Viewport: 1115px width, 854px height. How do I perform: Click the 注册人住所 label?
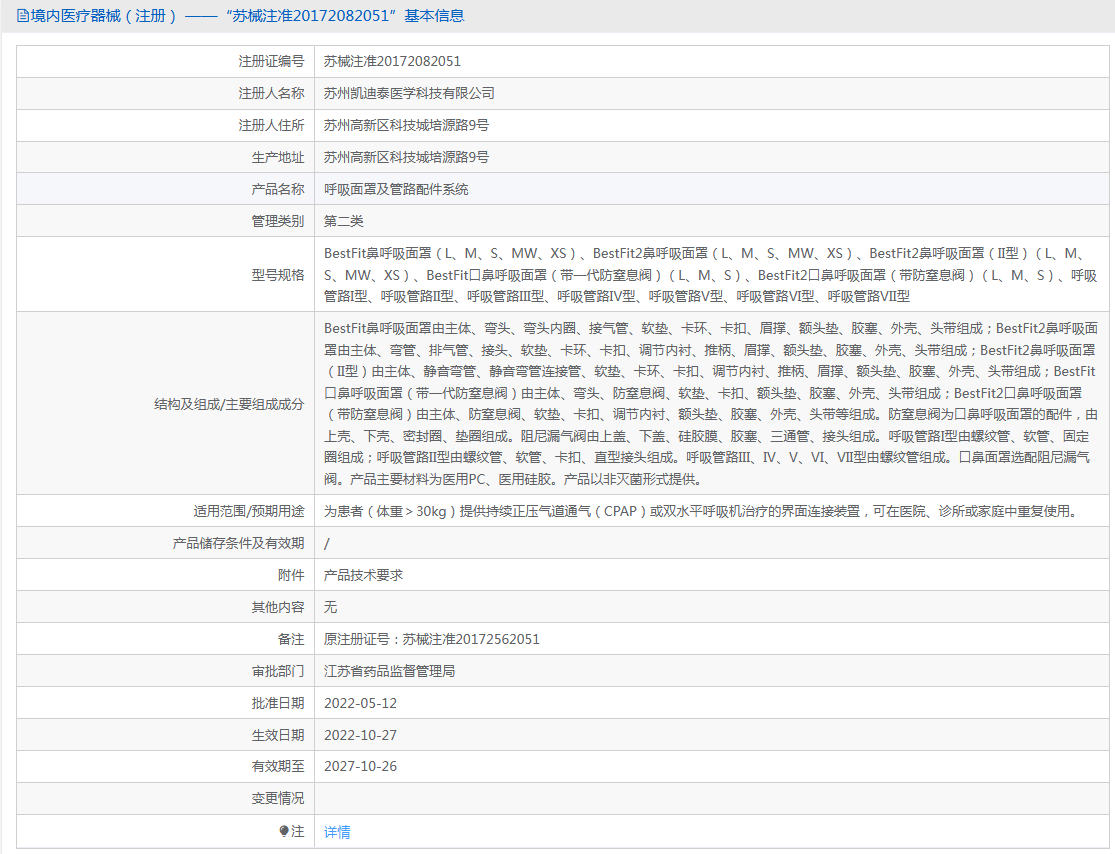pyautogui.click(x=271, y=125)
